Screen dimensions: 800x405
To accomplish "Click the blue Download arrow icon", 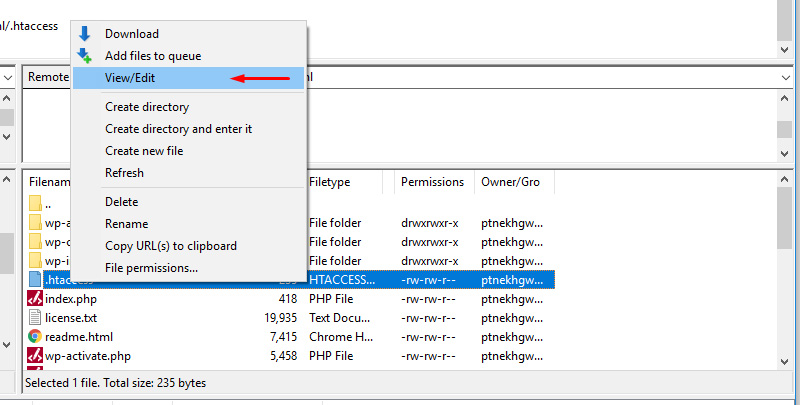I will click(85, 34).
